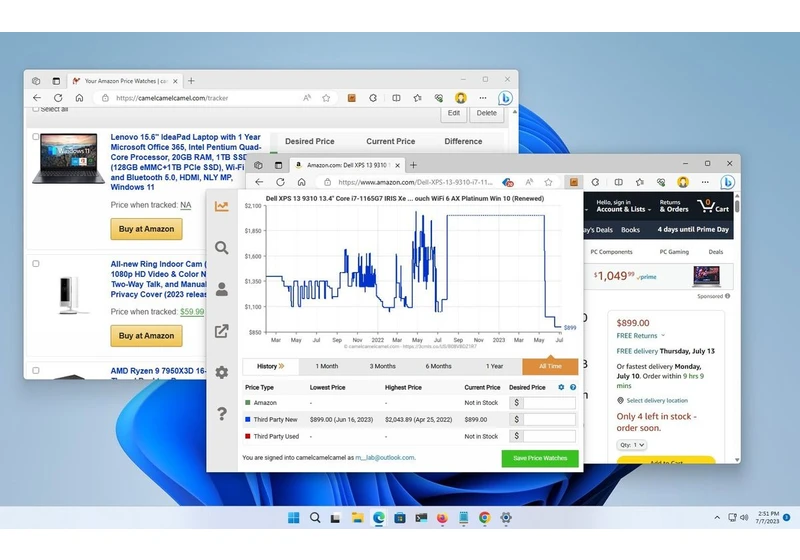Click the Delete button in tracker page
Viewport: 800px width, 560px height.
click(486, 113)
